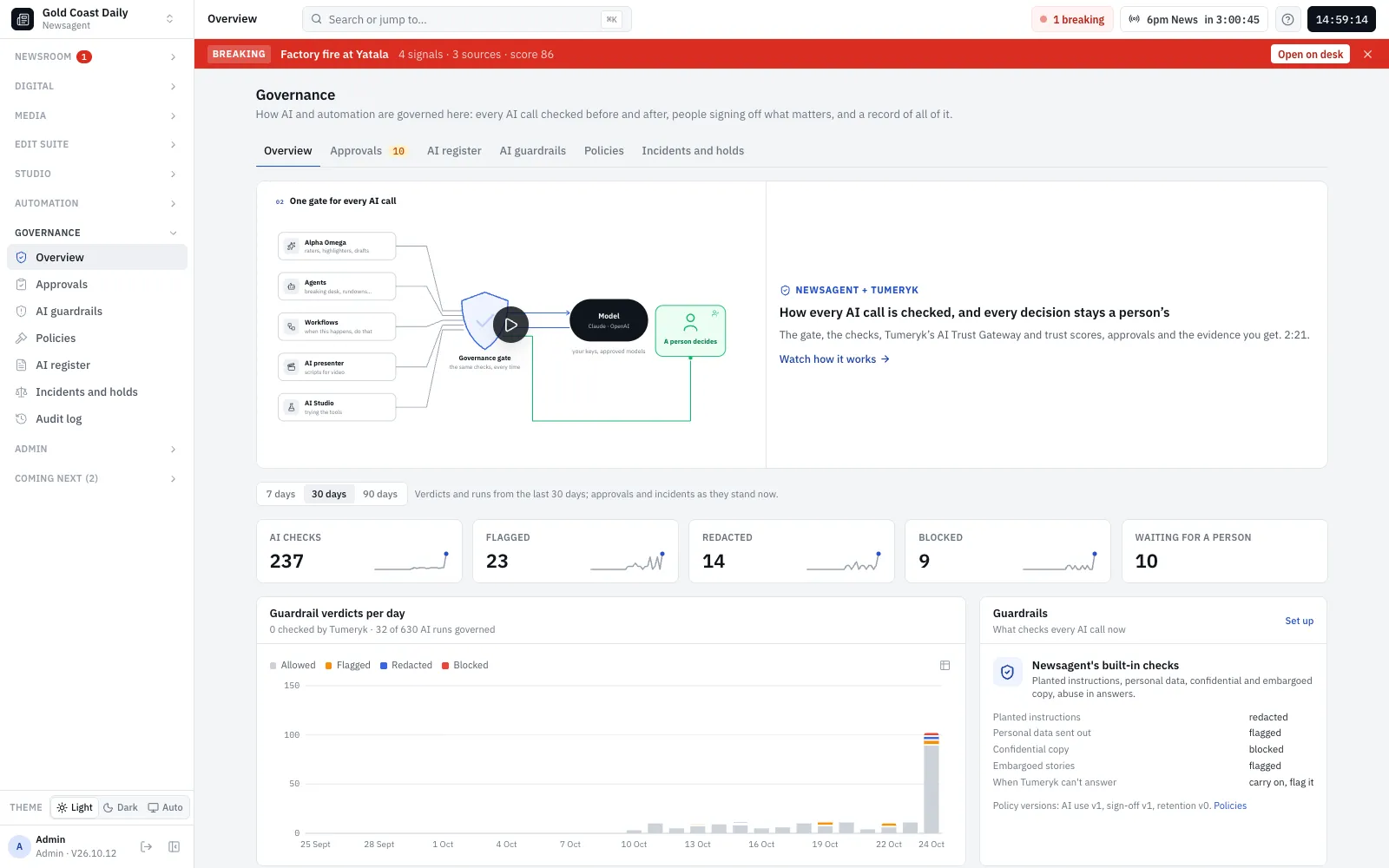Select the 90 days range
Image resolution: width=1389 pixels, height=868 pixels.
coord(380,494)
